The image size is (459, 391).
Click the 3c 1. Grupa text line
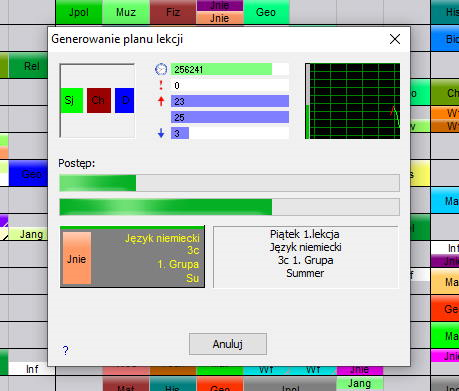point(305,260)
